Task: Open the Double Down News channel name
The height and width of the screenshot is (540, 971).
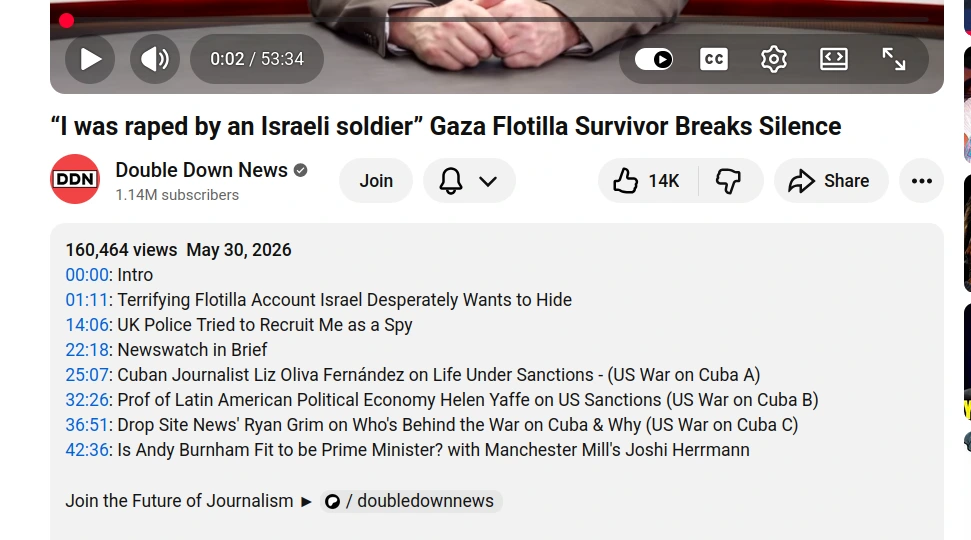Action: pyautogui.click(x=201, y=170)
